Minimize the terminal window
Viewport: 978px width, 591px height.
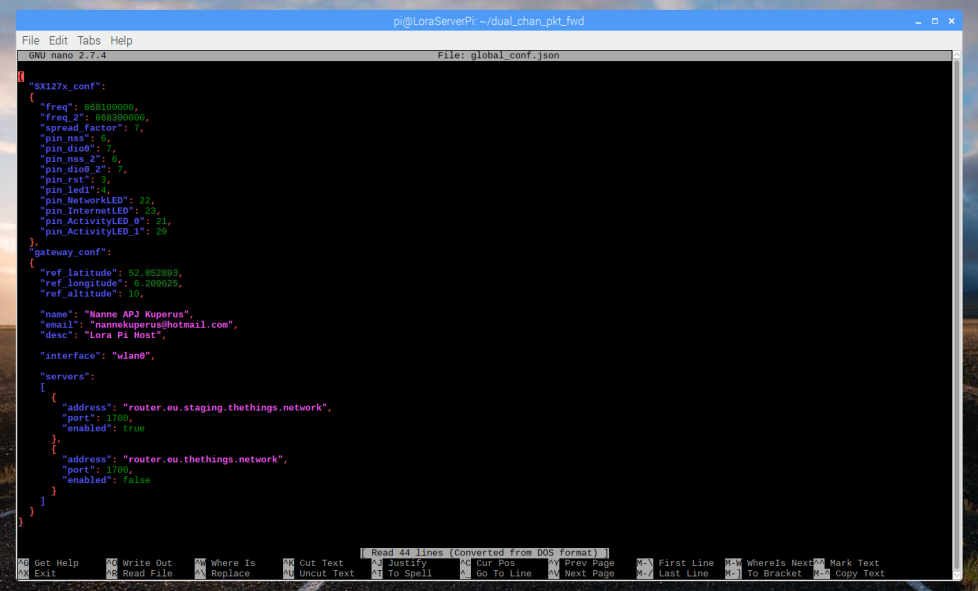(919, 22)
